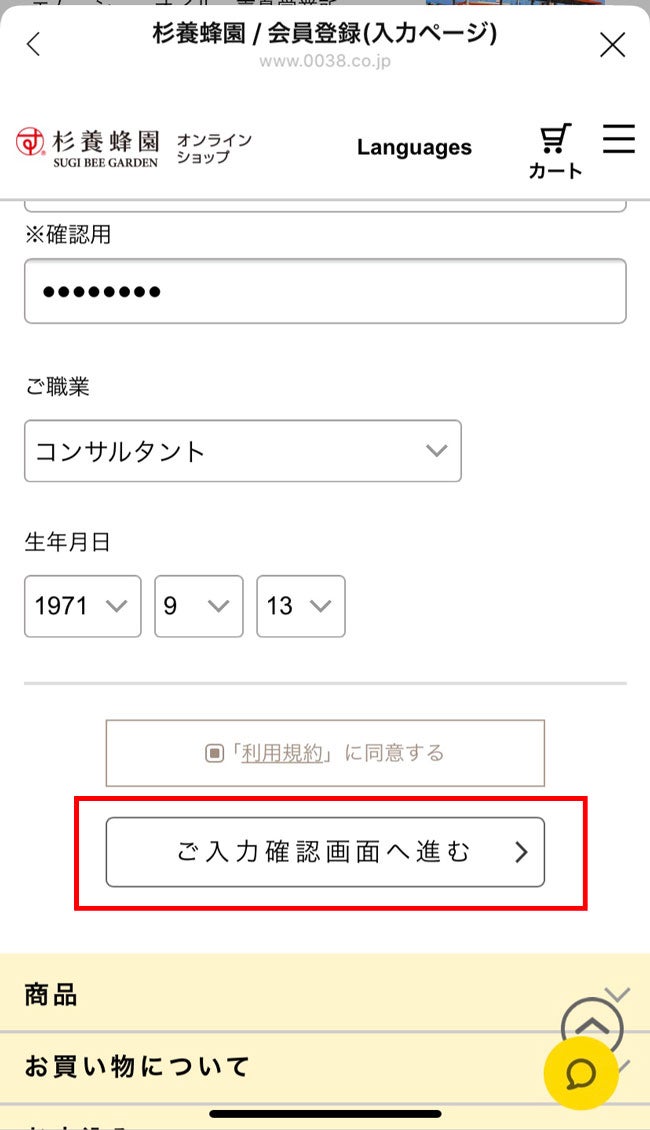Open the occupation dropdown showing コンサルタント
The image size is (650, 1130).
243,451
